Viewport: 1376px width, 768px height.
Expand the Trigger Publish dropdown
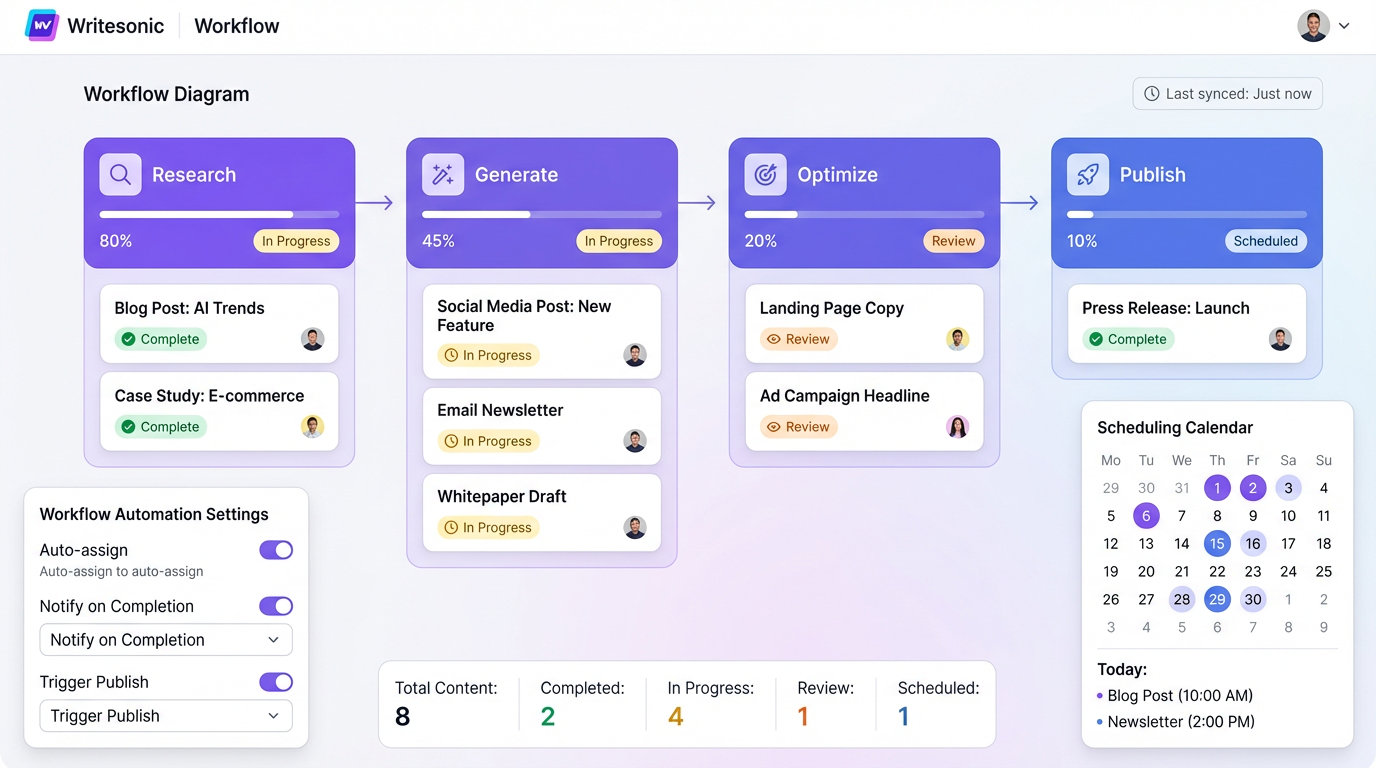165,716
